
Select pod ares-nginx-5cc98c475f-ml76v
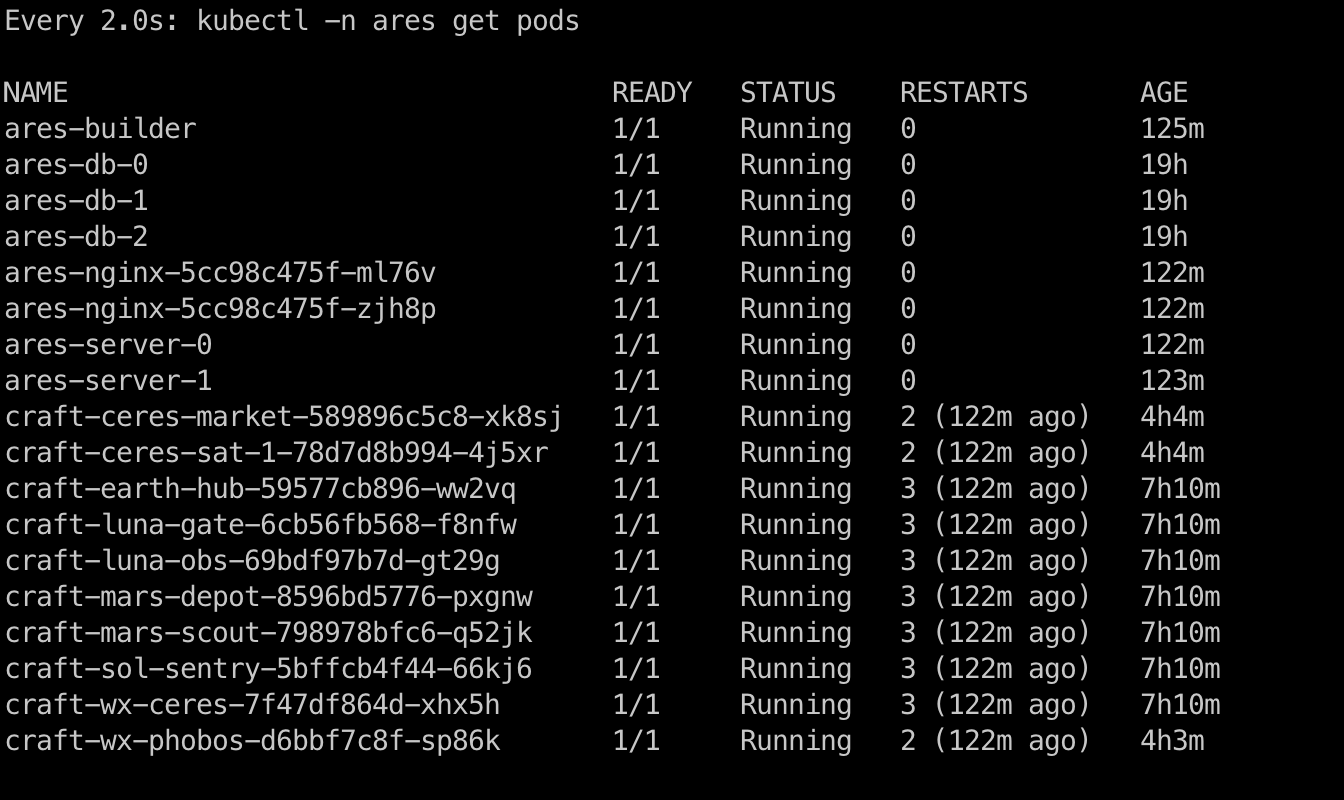click(x=220, y=273)
